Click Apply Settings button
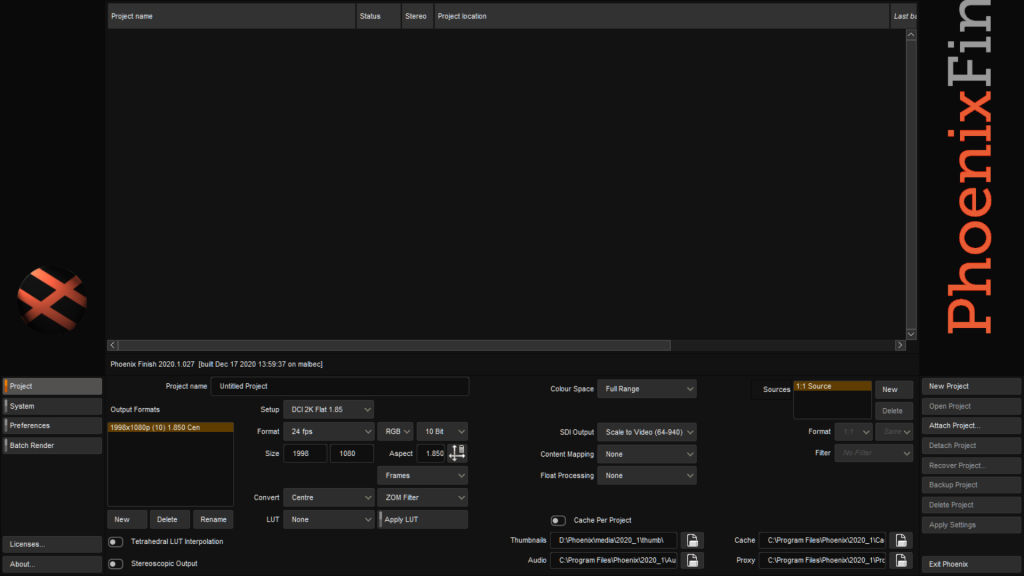 (x=971, y=525)
